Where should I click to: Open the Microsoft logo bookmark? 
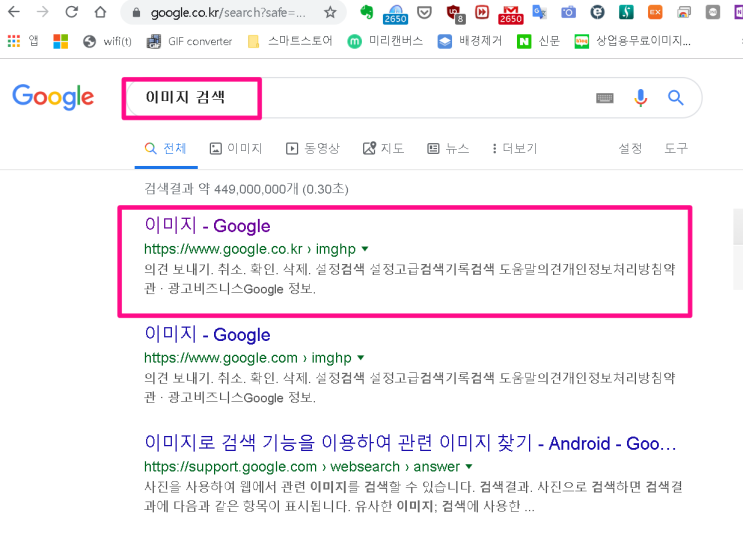coord(61,41)
